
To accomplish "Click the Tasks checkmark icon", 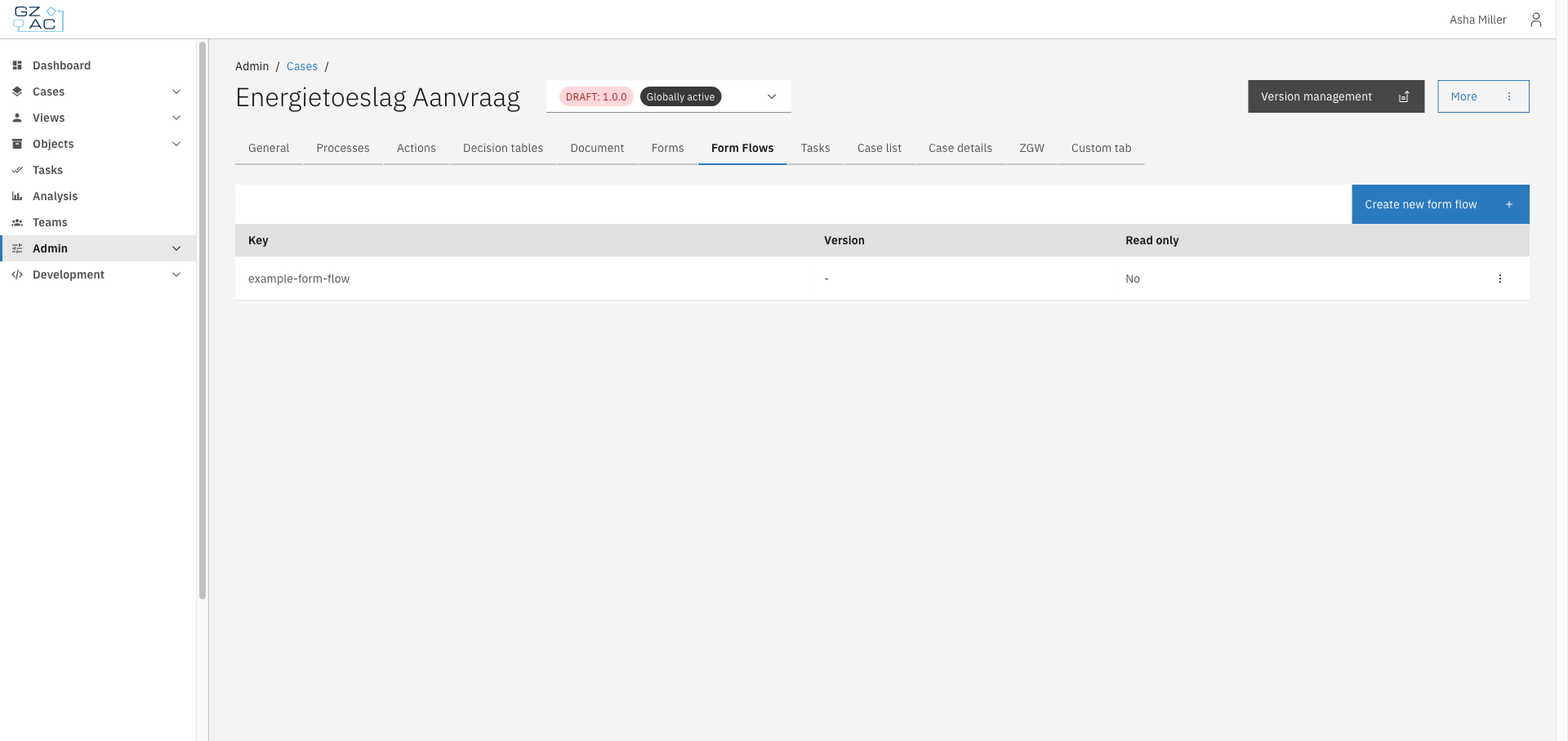I will click(x=17, y=170).
